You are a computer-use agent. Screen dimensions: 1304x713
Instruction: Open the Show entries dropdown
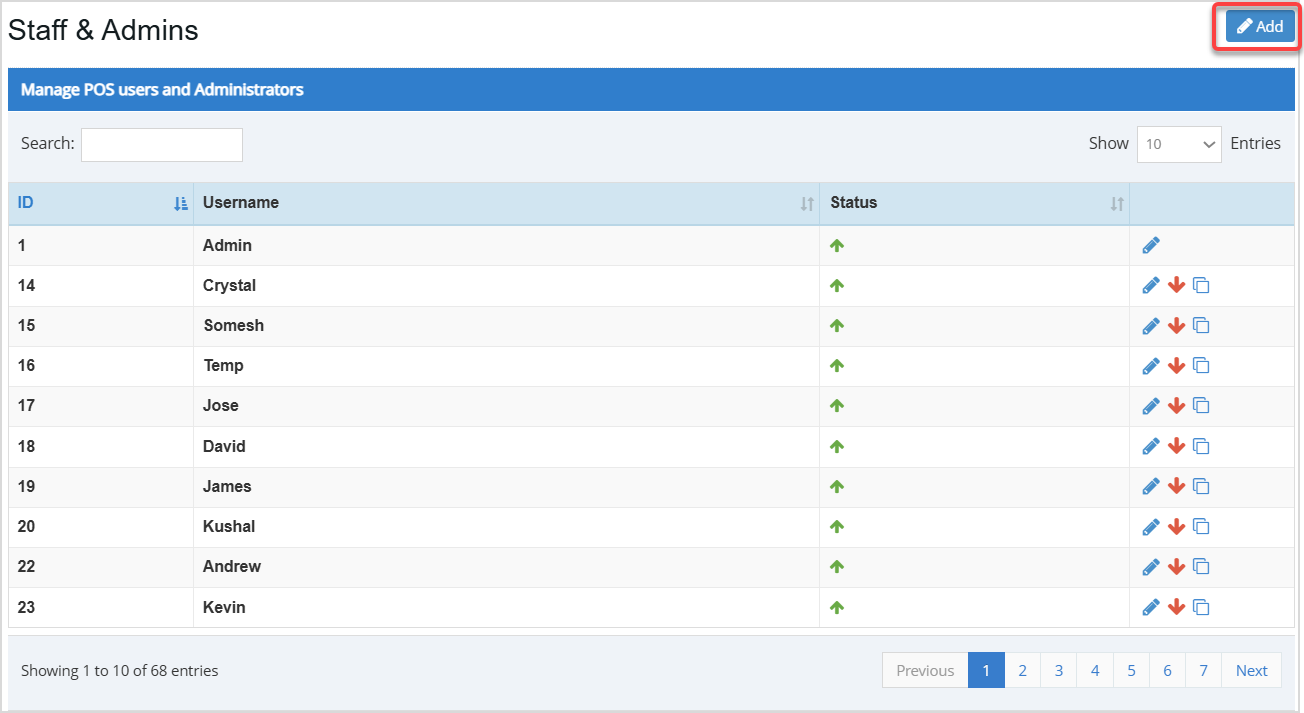click(x=1179, y=144)
